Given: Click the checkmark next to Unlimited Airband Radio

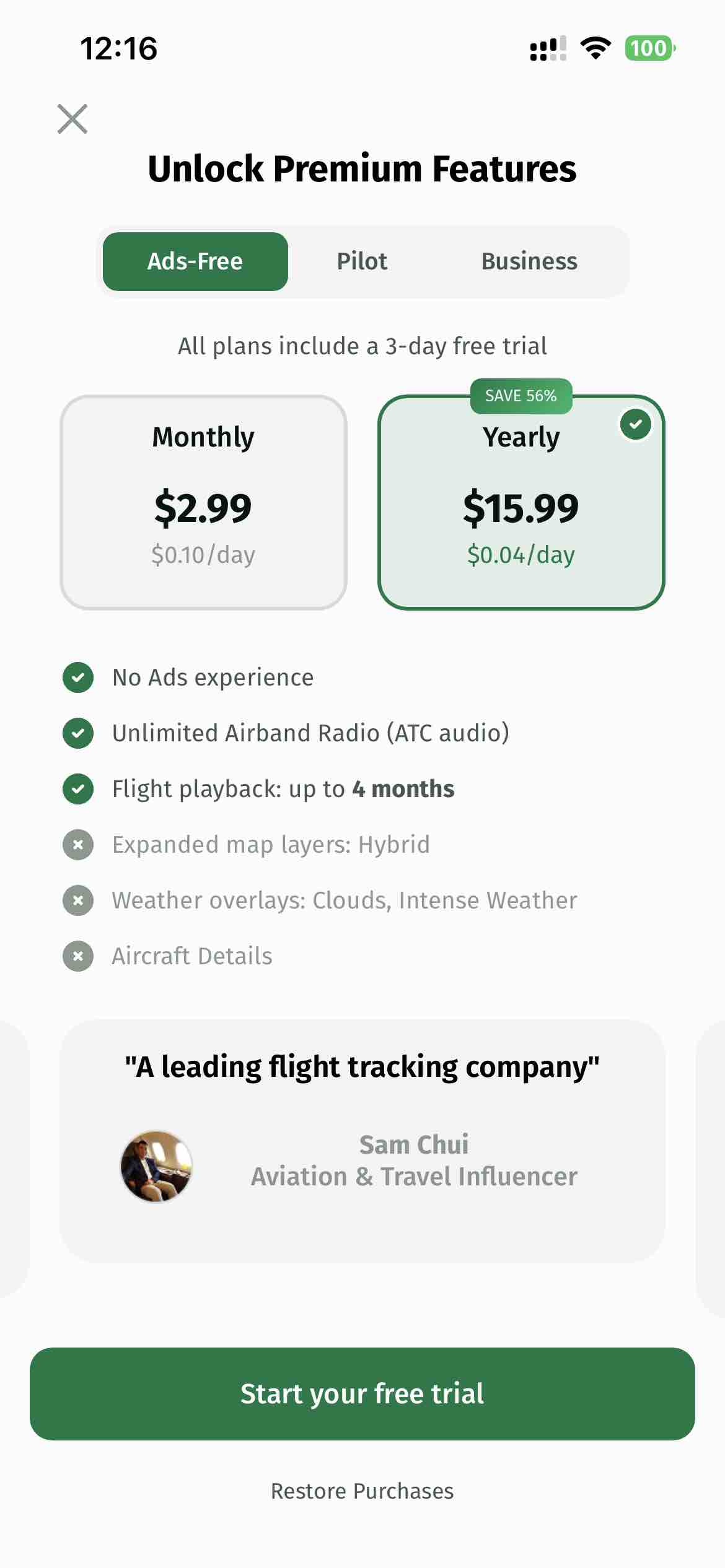Looking at the screenshot, I should pyautogui.click(x=77, y=733).
